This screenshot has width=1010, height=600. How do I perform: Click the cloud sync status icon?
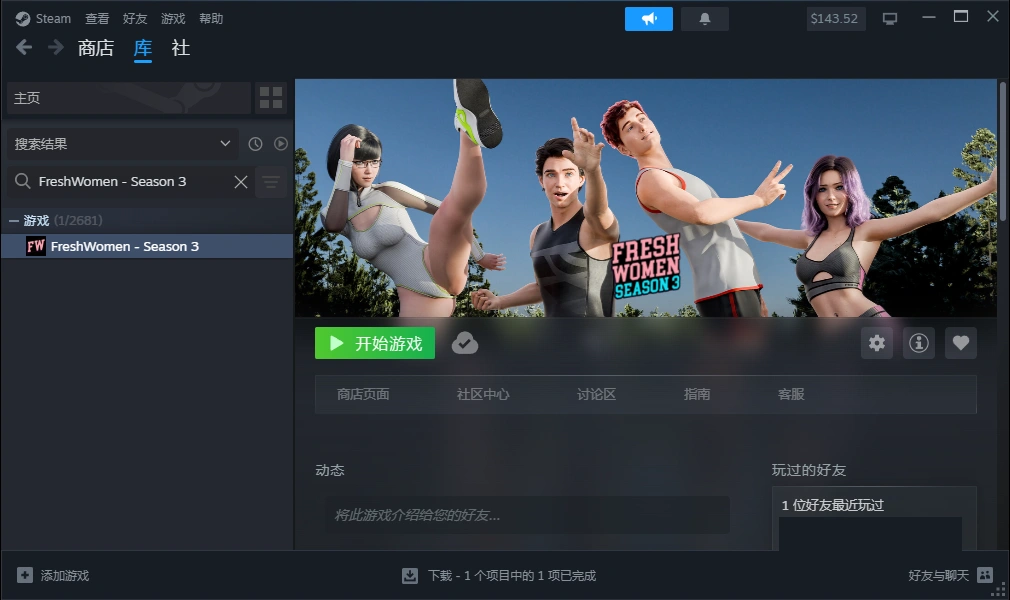point(464,344)
